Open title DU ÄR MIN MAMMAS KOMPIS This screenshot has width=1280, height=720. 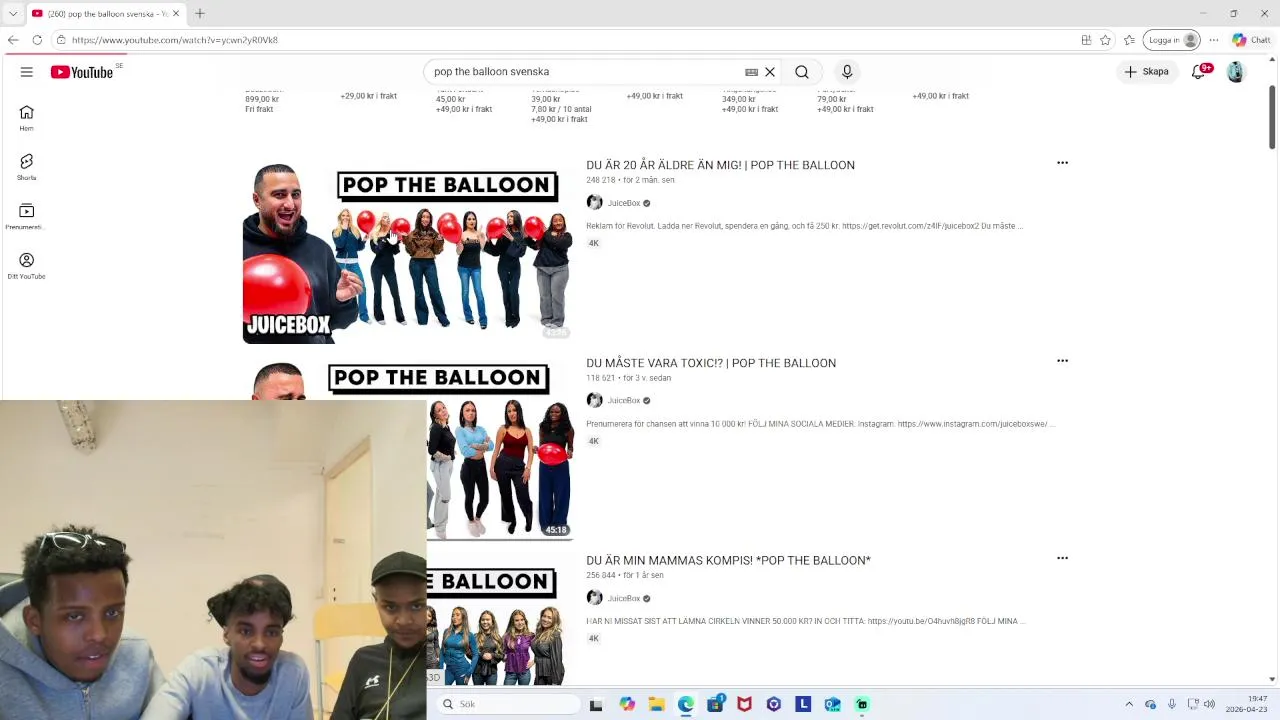[x=728, y=561]
